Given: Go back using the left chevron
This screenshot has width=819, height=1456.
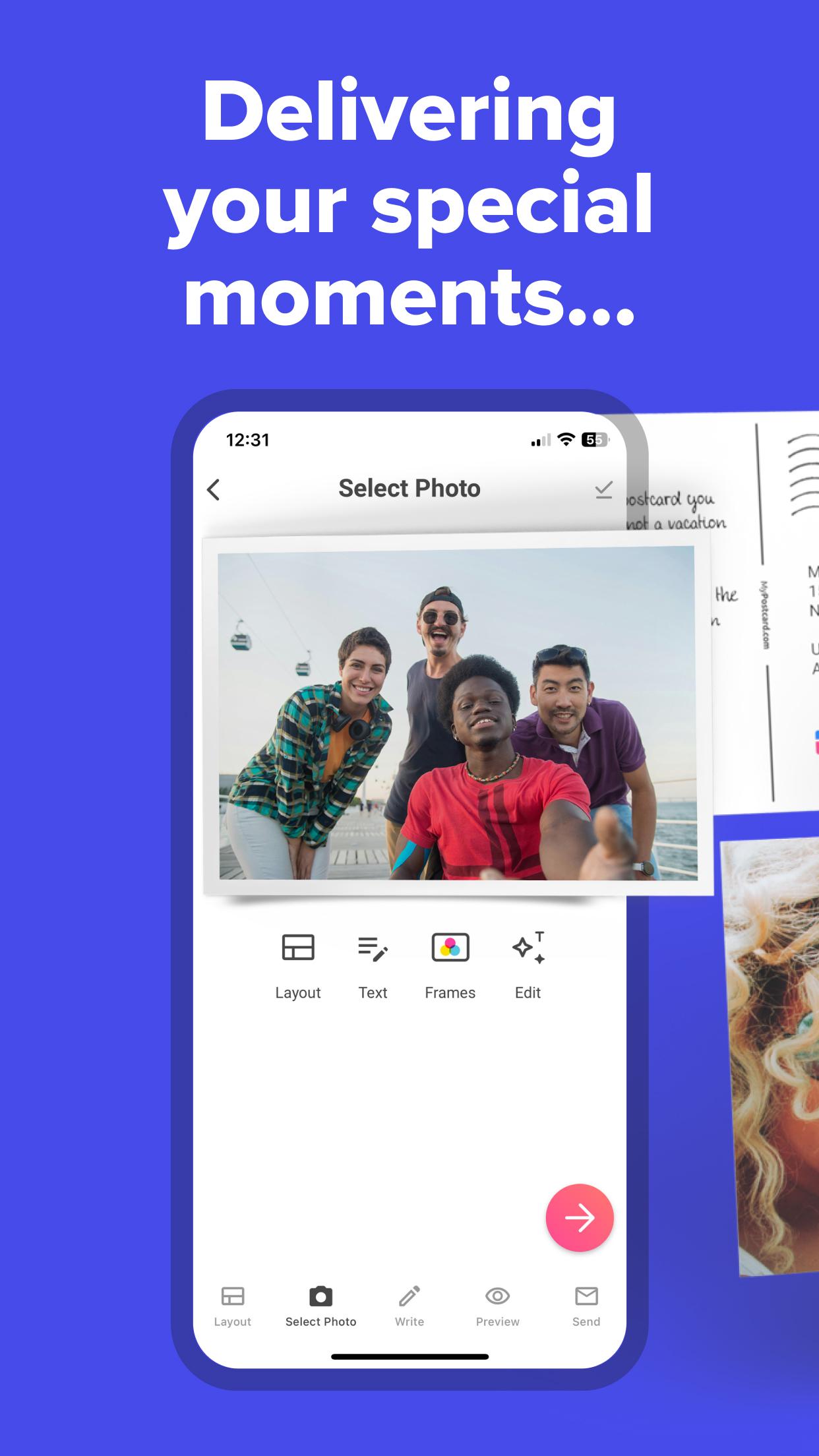Looking at the screenshot, I should coord(213,489).
